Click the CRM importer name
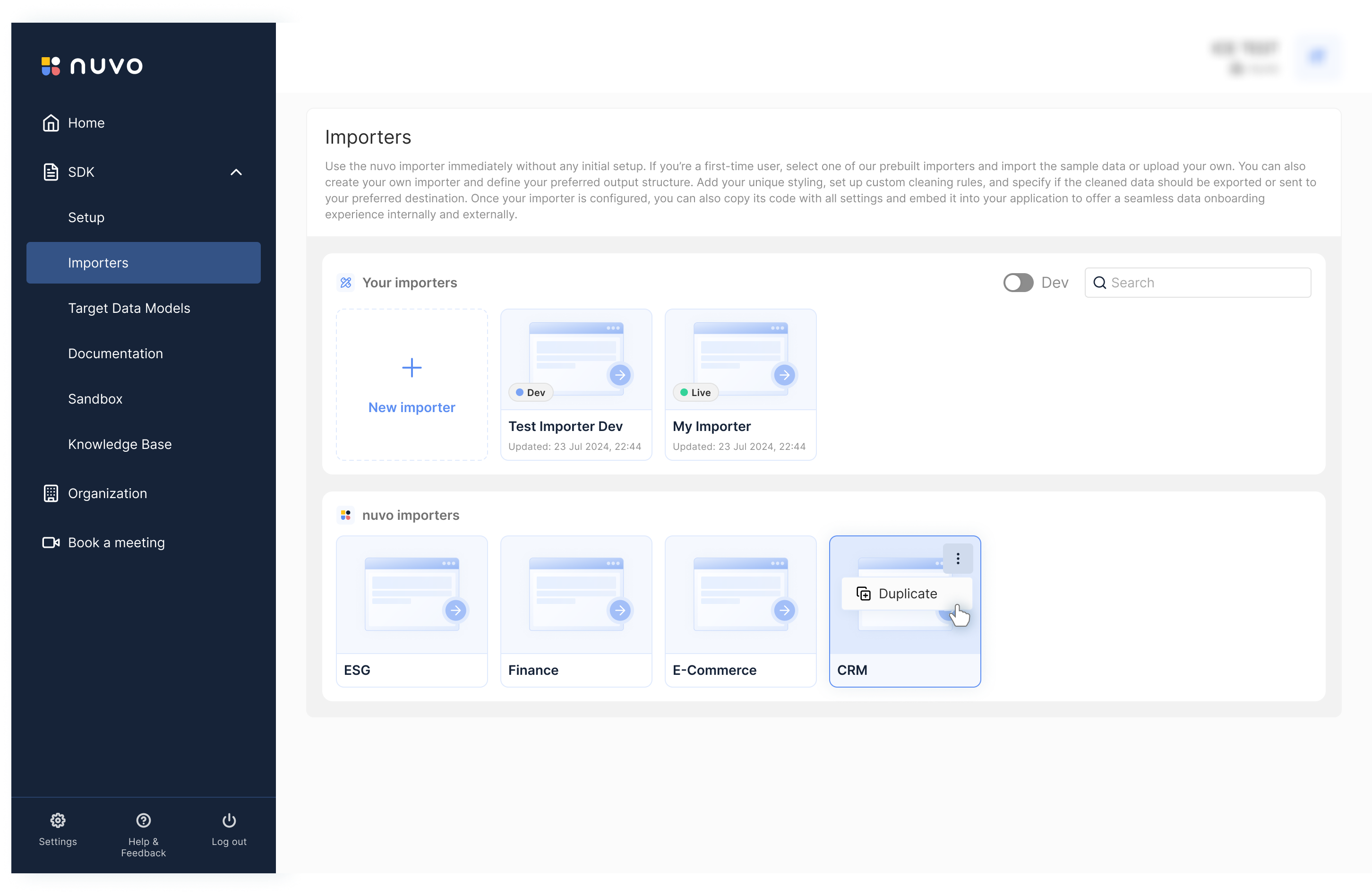Viewport: 1372px width, 896px height. tap(852, 670)
